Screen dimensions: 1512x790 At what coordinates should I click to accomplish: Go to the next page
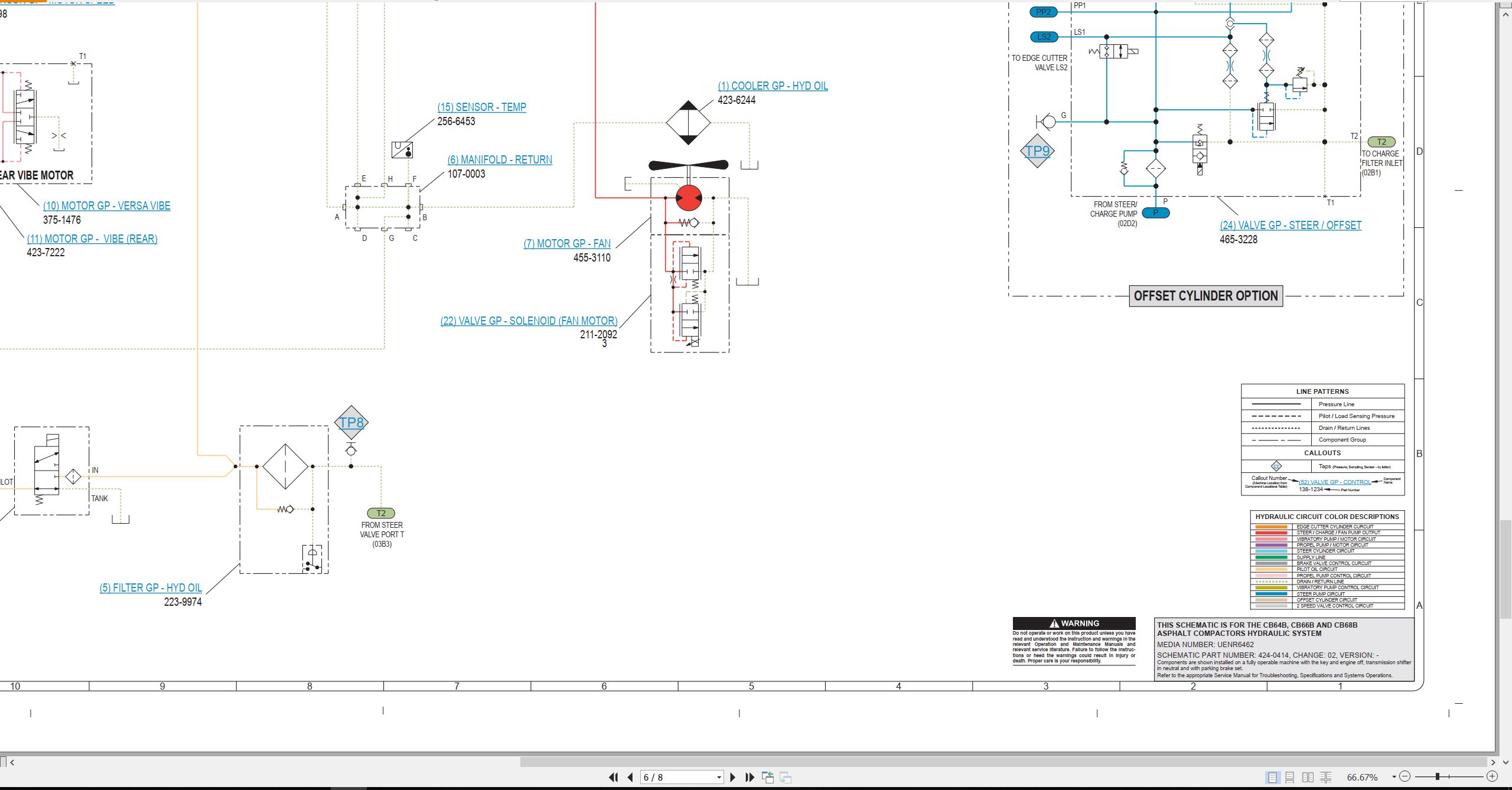(x=733, y=777)
